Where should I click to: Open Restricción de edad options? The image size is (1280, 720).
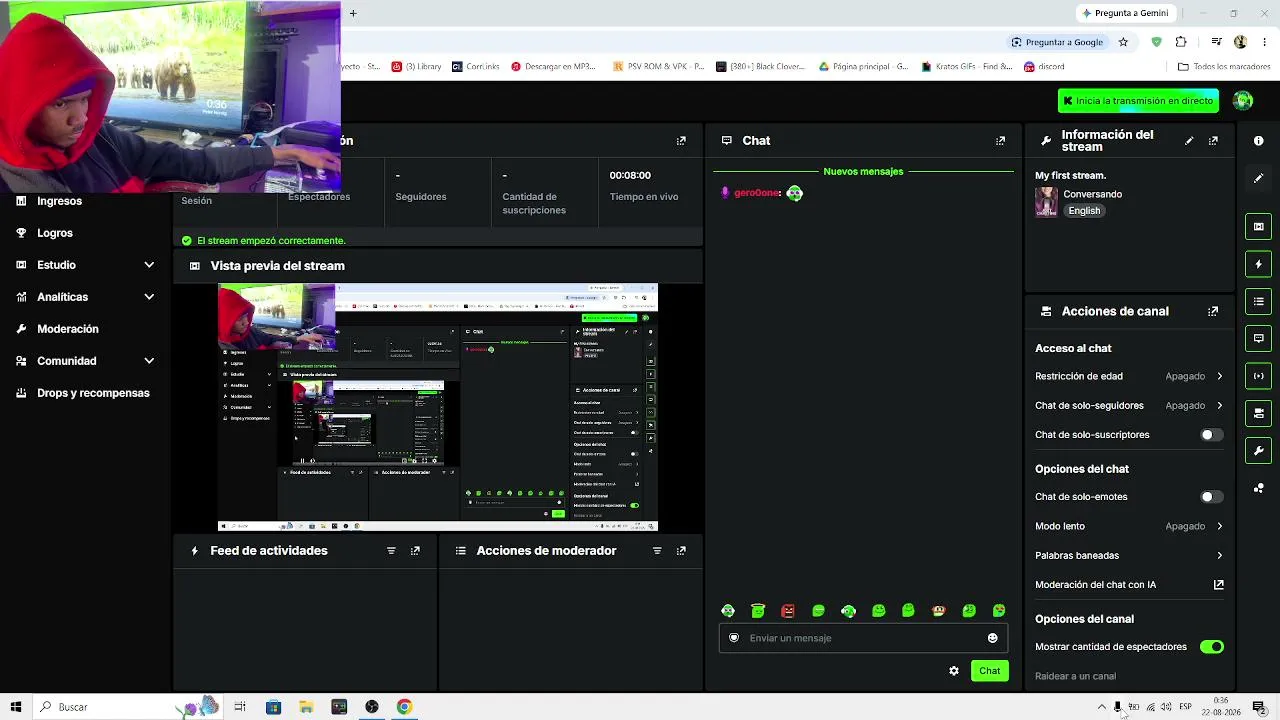coord(1129,376)
